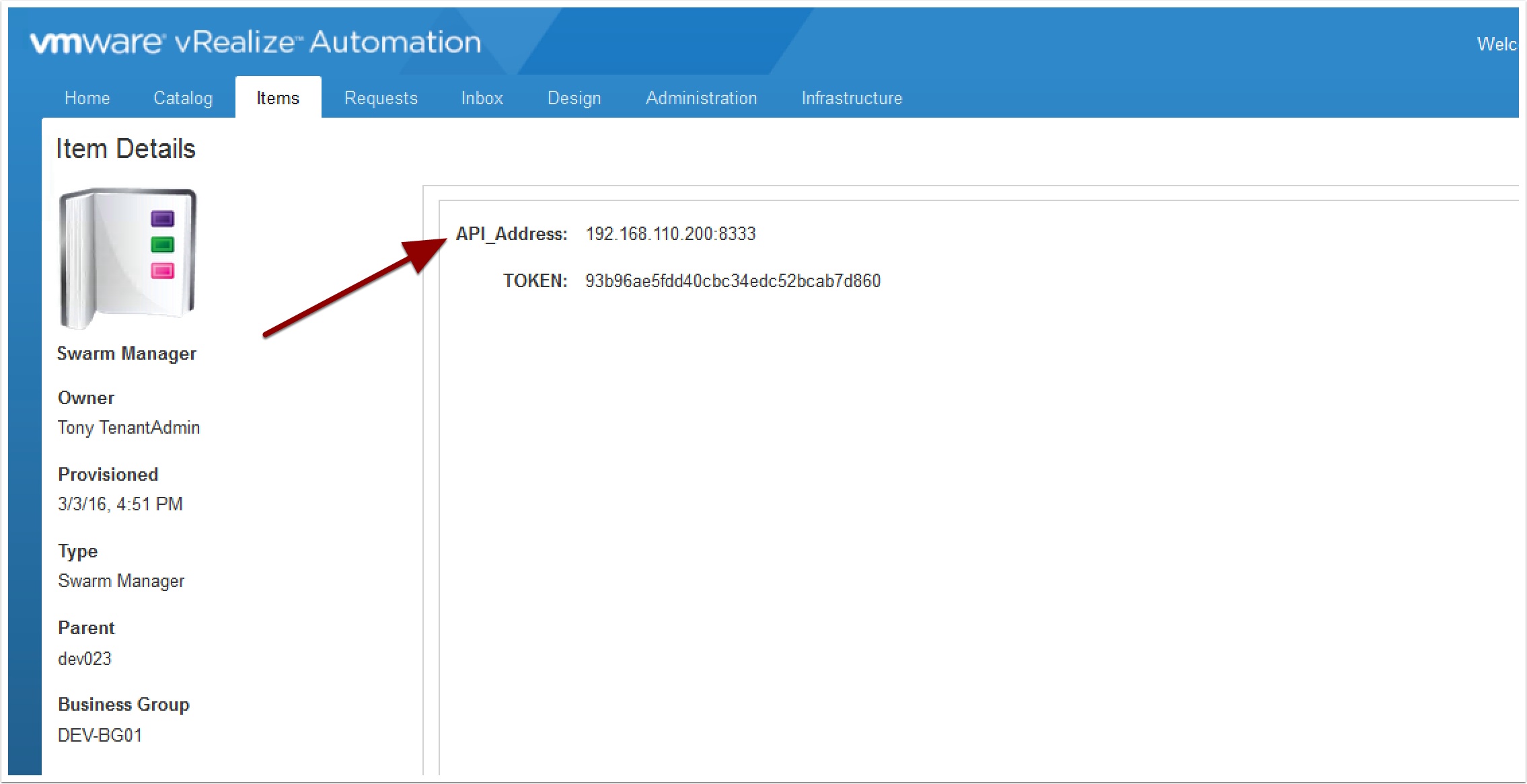The height and width of the screenshot is (784, 1527).
Task: Select the Tony TenantAdmin owner value
Action: click(x=129, y=428)
